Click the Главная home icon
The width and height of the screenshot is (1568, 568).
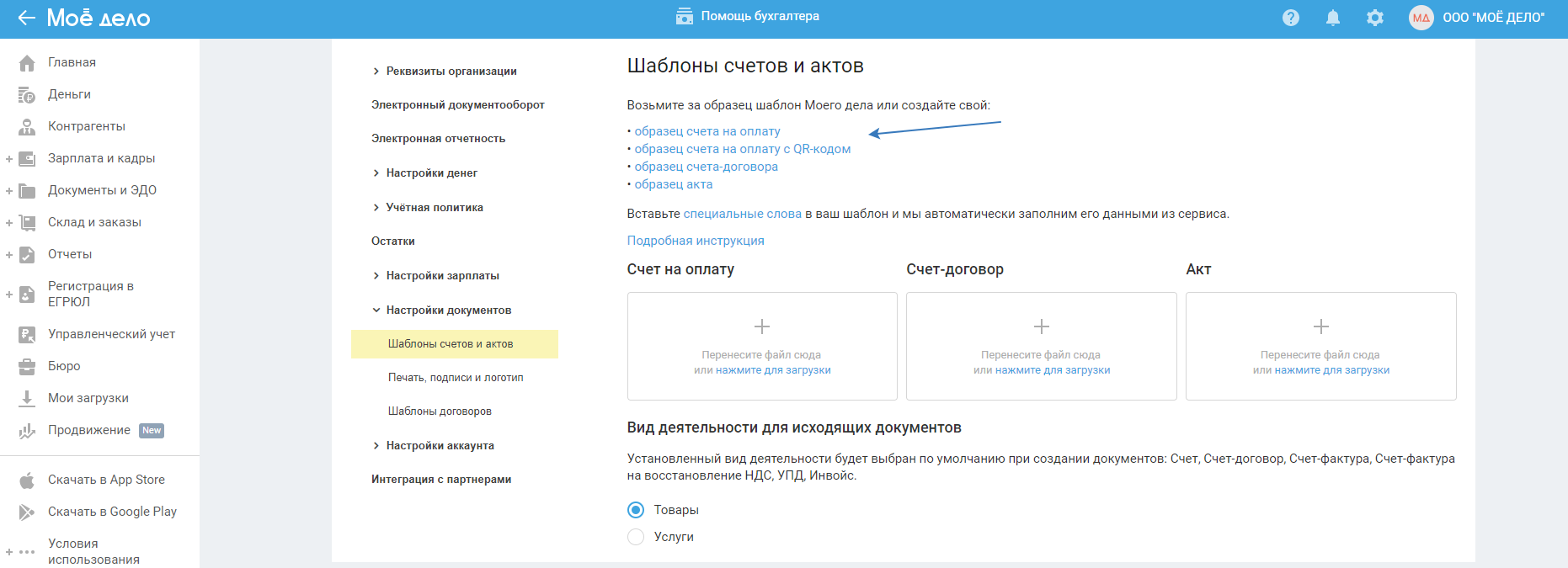(x=27, y=63)
